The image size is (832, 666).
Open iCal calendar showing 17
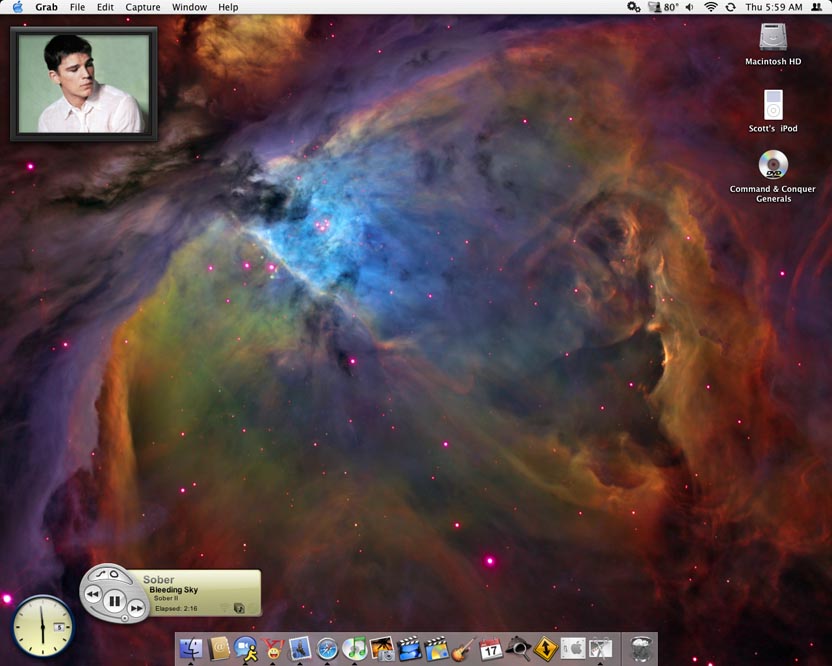[x=491, y=648]
